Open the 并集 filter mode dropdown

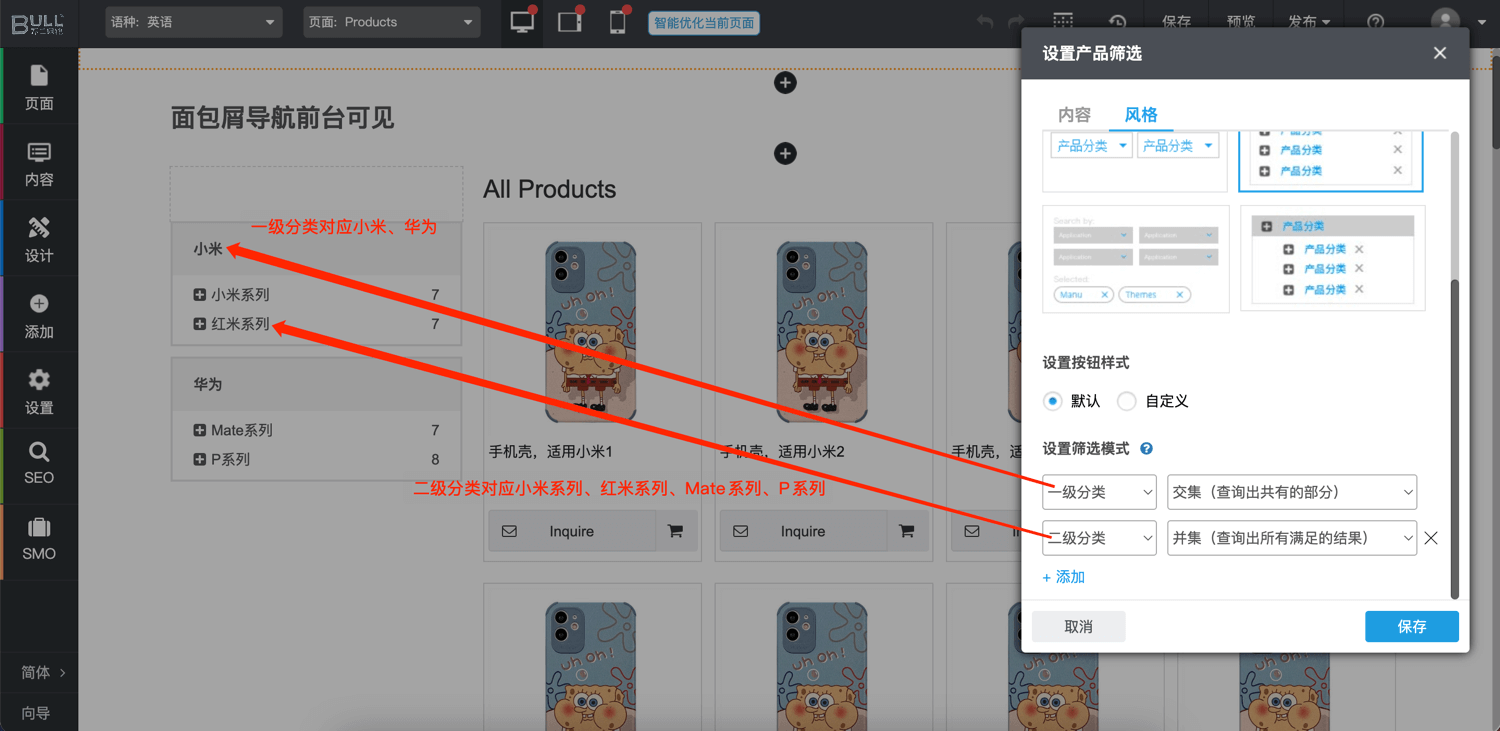[1291, 538]
